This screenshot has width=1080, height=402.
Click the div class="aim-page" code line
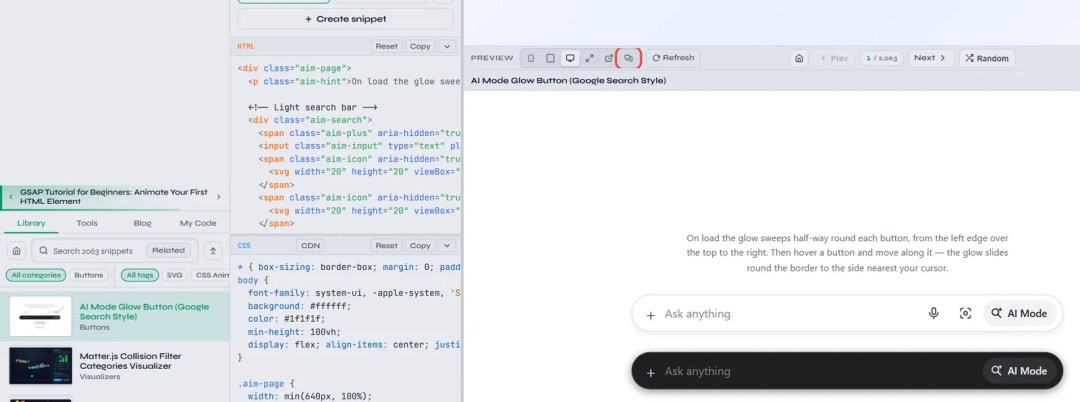coord(295,68)
